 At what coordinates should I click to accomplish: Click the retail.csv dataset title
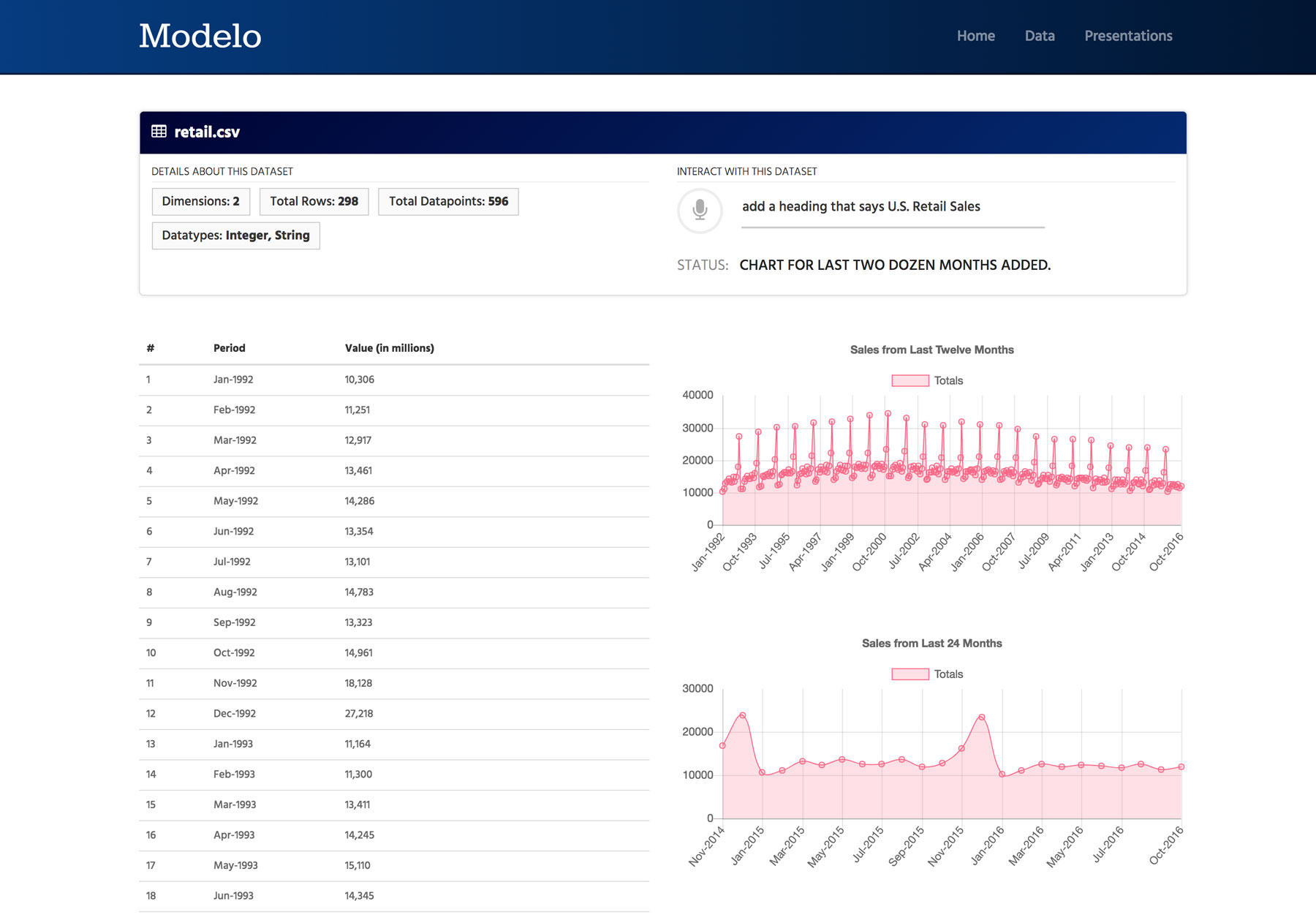pyautogui.click(x=207, y=132)
